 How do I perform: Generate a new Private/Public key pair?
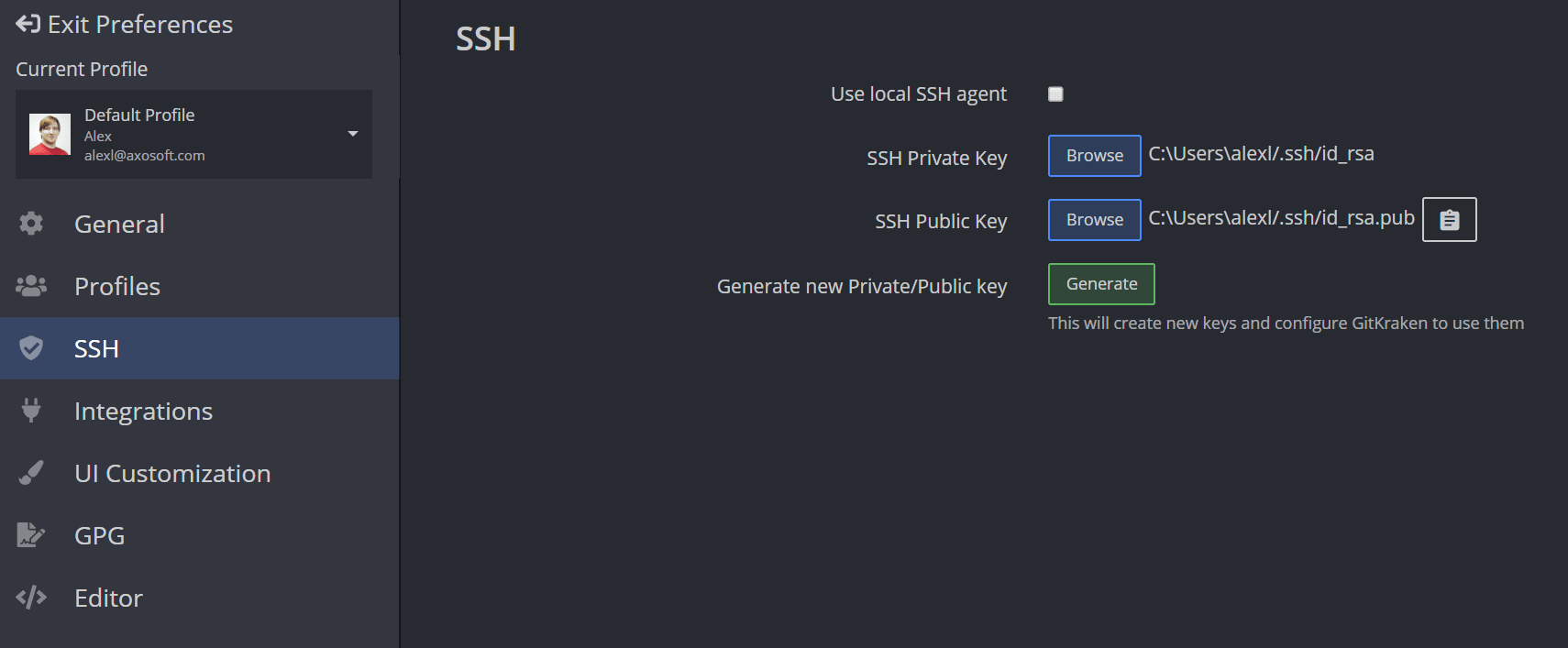pos(1101,284)
